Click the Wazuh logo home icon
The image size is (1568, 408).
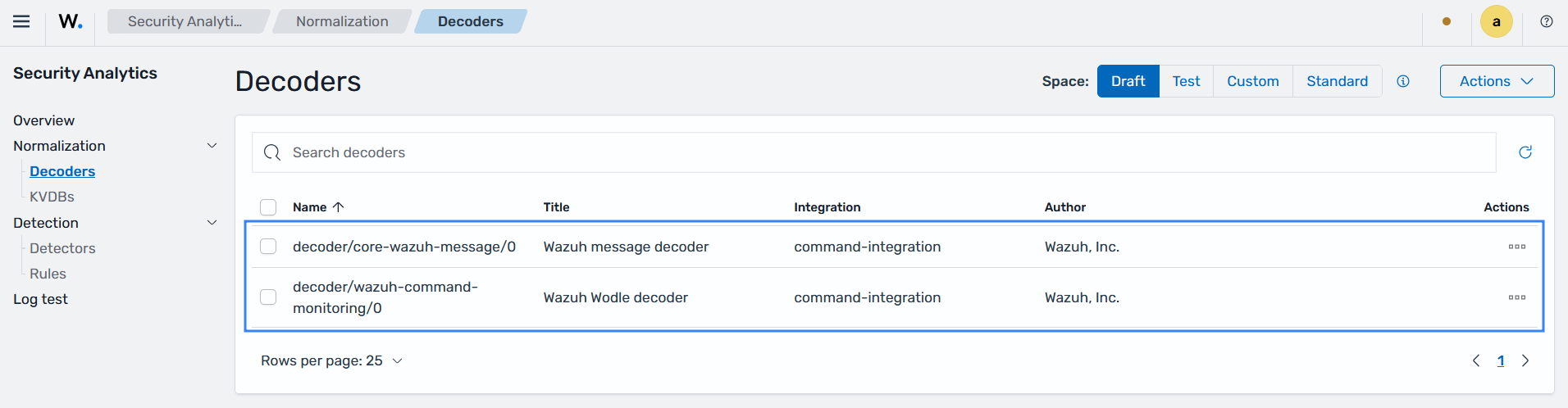(x=71, y=21)
